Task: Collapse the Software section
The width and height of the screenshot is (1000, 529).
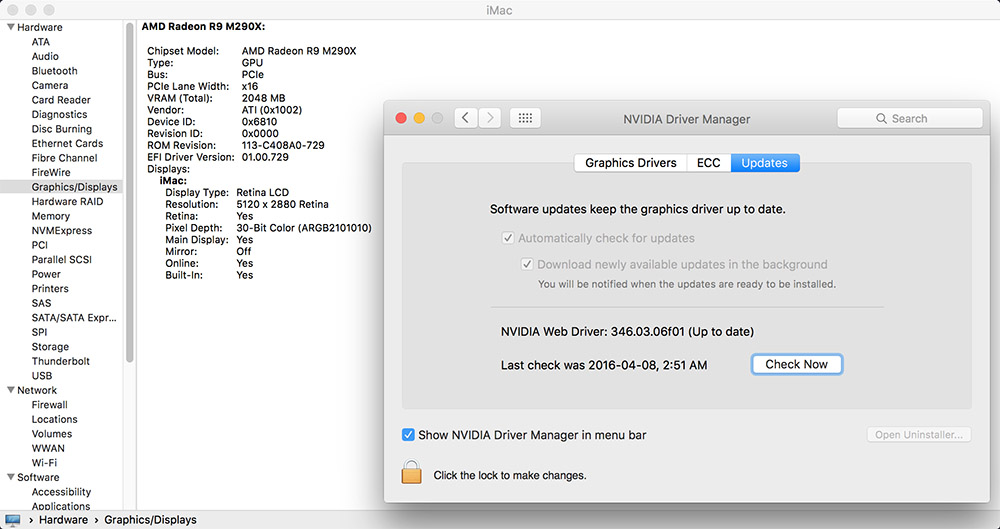Action: pos(11,477)
